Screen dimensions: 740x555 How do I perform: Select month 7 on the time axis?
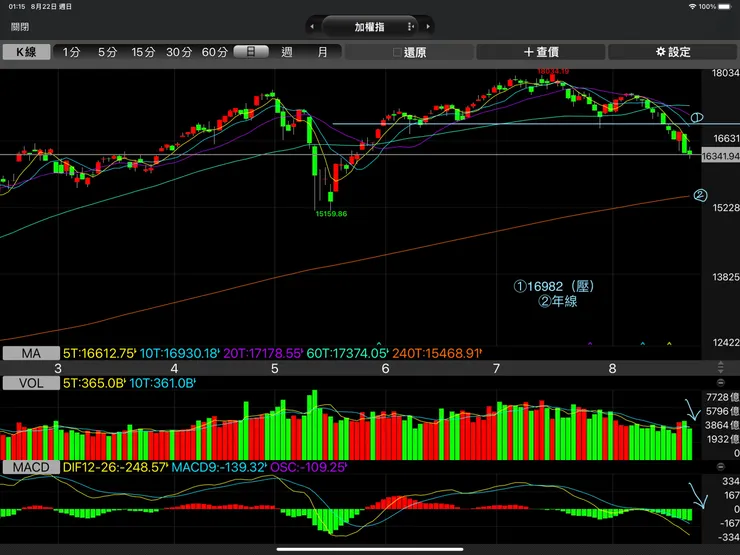496,369
